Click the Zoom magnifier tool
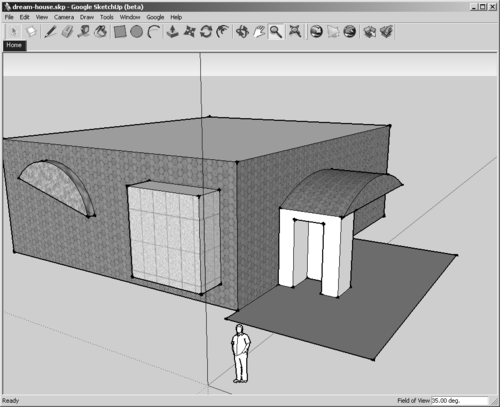Image resolution: width=500 pixels, height=407 pixels. [x=276, y=32]
